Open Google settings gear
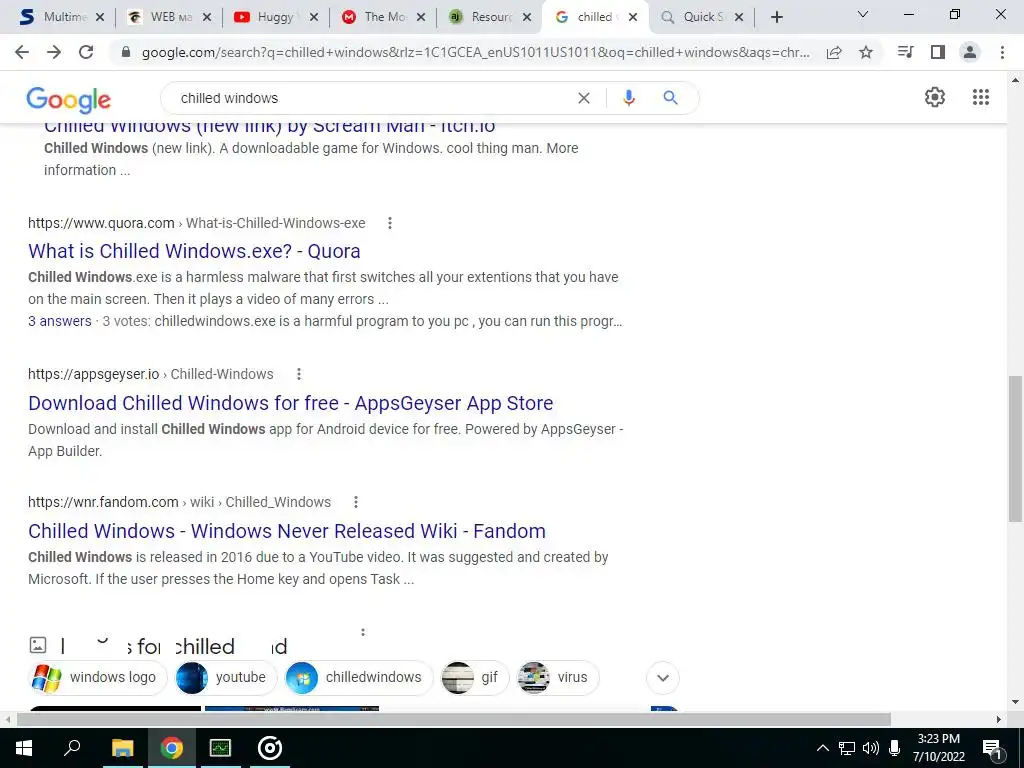1024x768 pixels. [935, 97]
